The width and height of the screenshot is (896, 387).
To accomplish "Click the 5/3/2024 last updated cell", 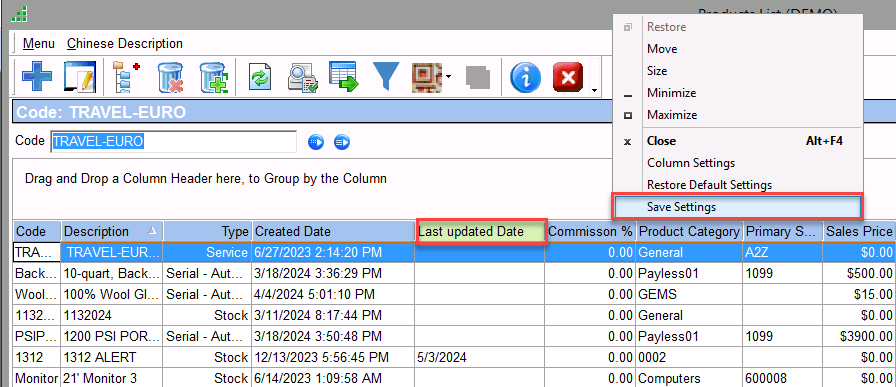I will click(480, 358).
